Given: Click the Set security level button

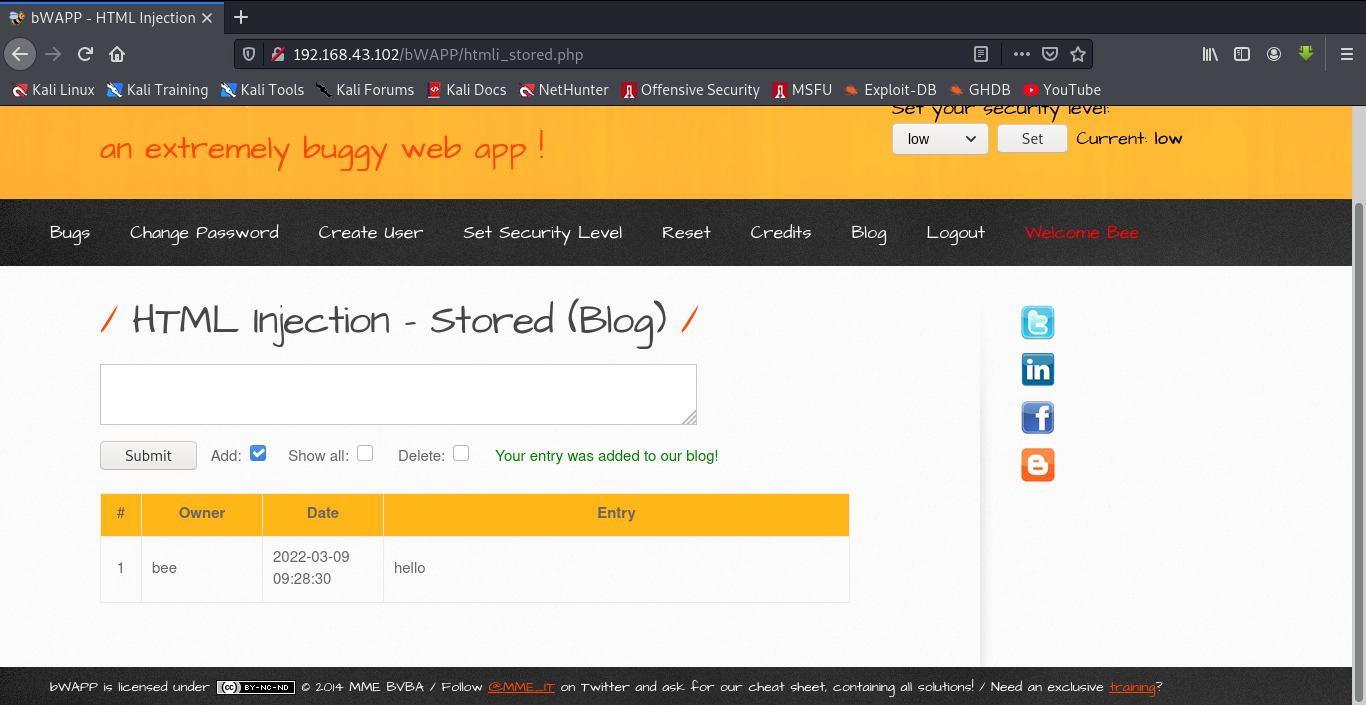Looking at the screenshot, I should point(1032,139).
